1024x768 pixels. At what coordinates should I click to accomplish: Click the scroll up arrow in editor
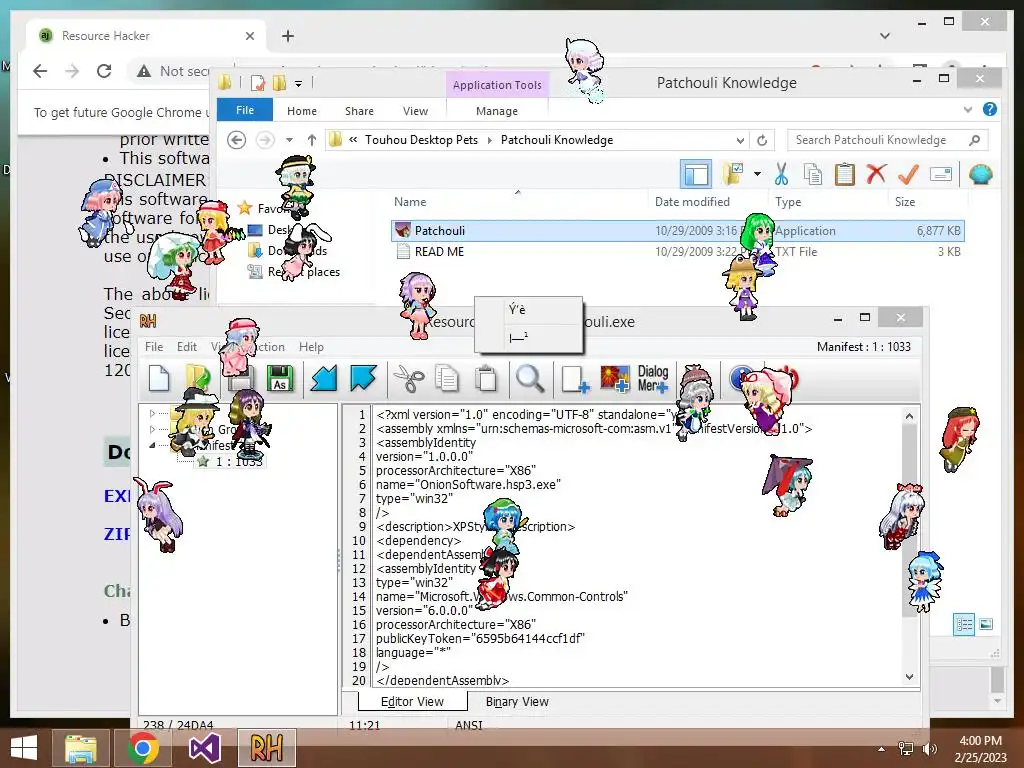(x=909, y=415)
